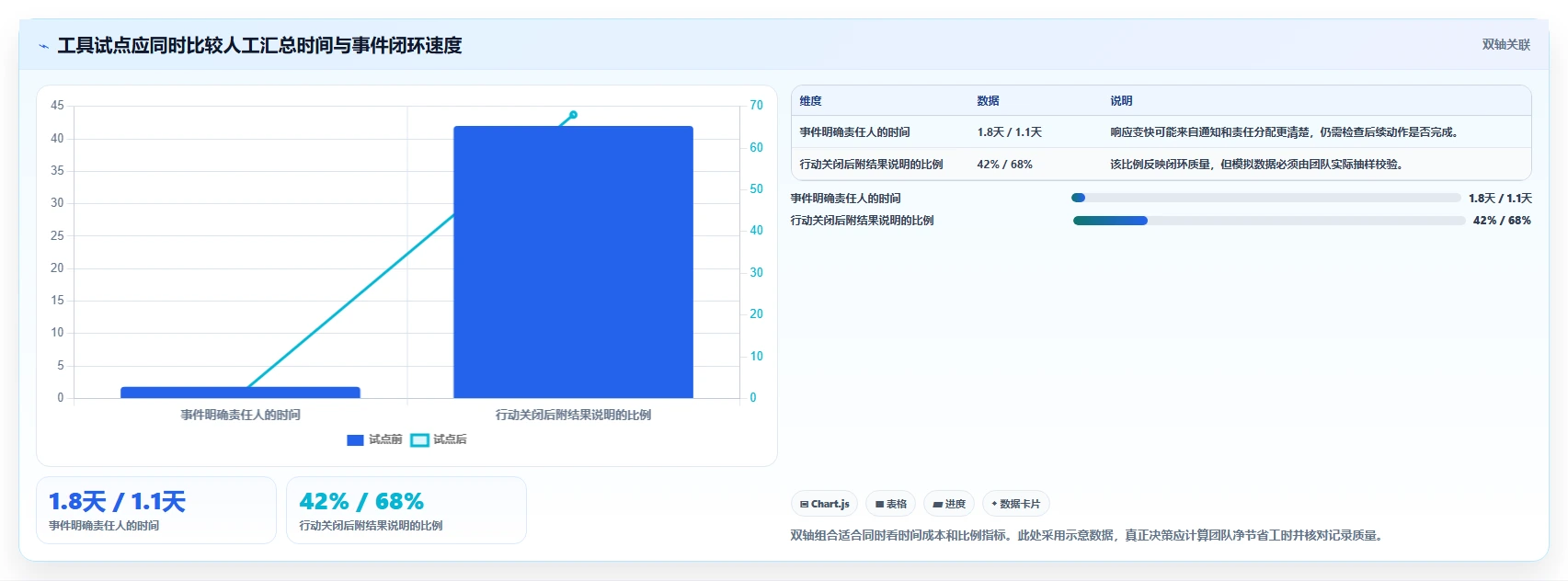Click the x-axis label 行动关闭后附结果说明的比例
Viewport: 1568px width, 581px height.
(x=573, y=416)
